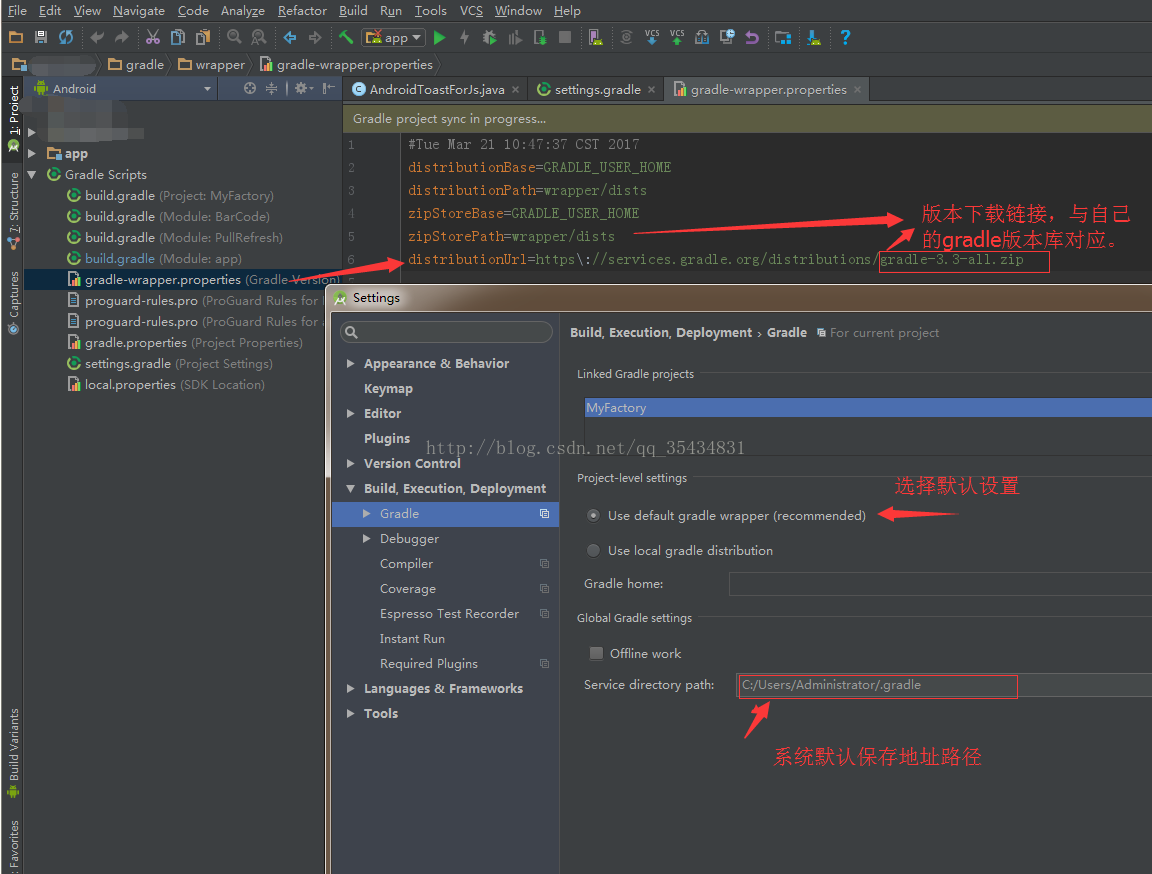Screen dimensions: 1152x874
Task: Collapse the Build, Execution, Deployment section
Action: (351, 488)
